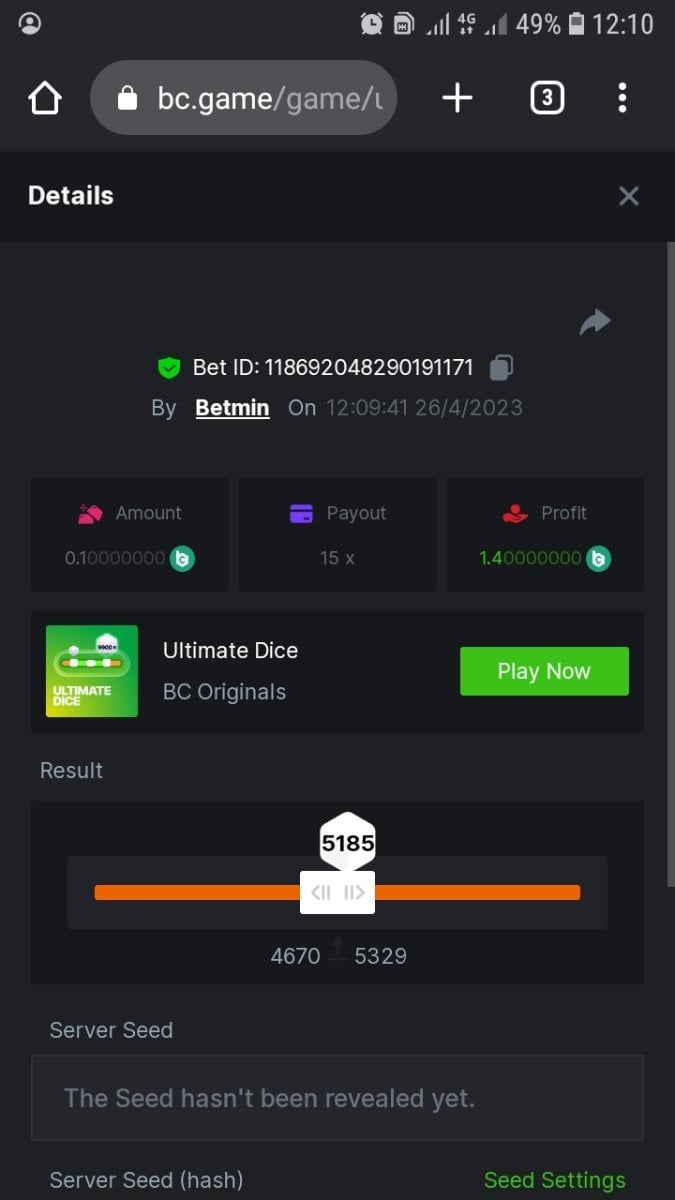
Task: Close the Details panel
Action: (628, 196)
